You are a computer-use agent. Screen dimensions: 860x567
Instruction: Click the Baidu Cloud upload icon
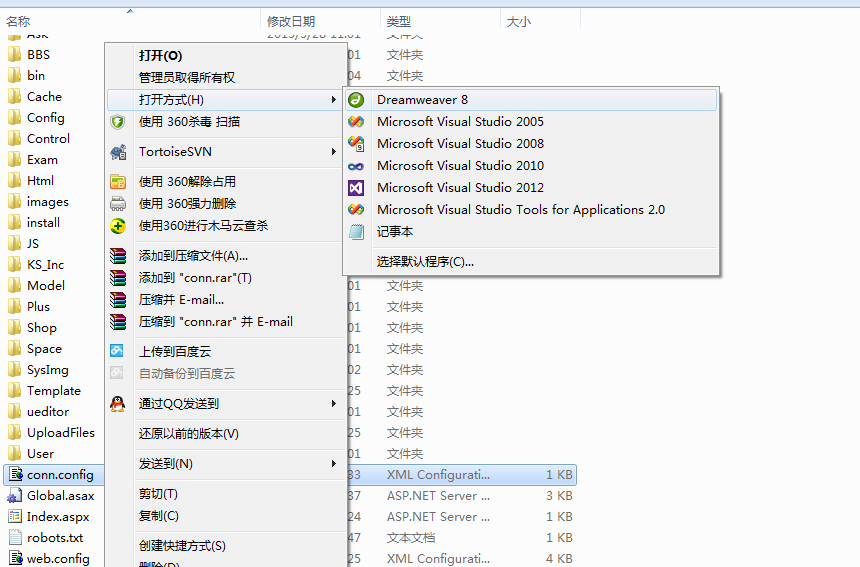pos(117,350)
